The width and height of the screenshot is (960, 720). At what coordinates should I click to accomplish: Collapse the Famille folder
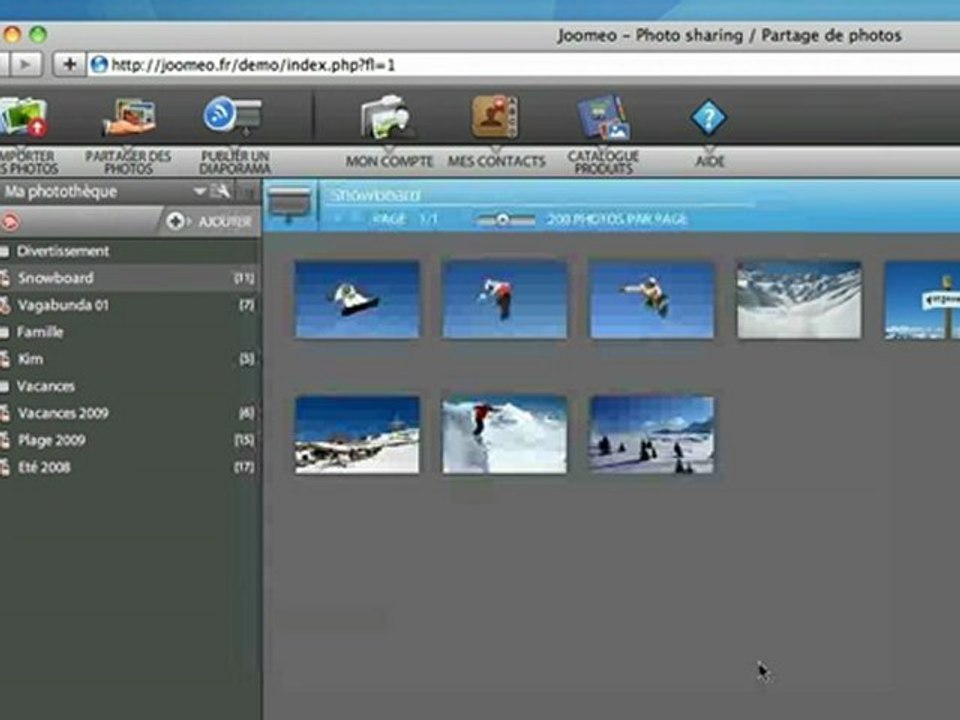pos(5,332)
